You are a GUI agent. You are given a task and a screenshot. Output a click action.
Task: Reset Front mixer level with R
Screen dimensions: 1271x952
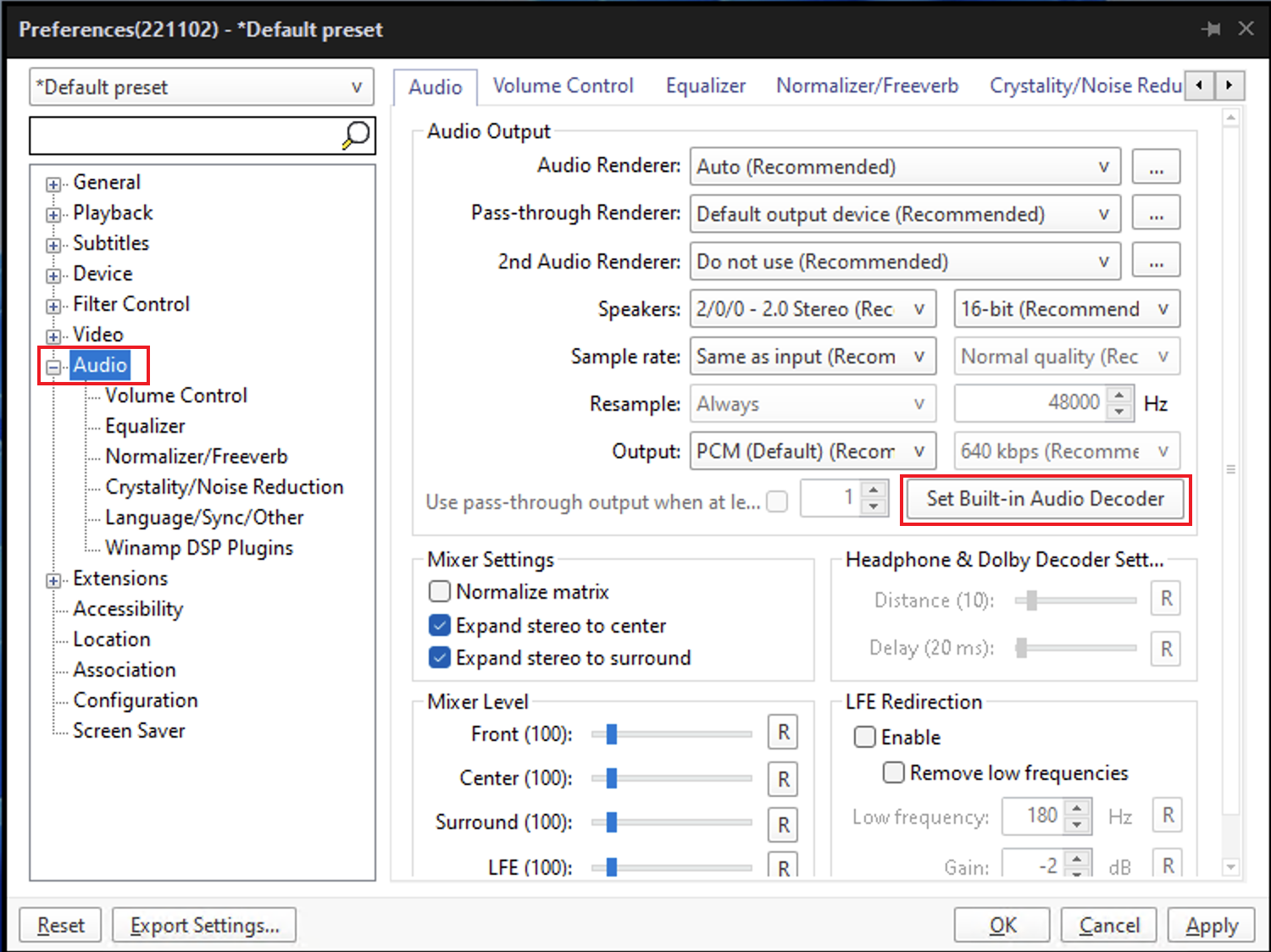tap(783, 733)
